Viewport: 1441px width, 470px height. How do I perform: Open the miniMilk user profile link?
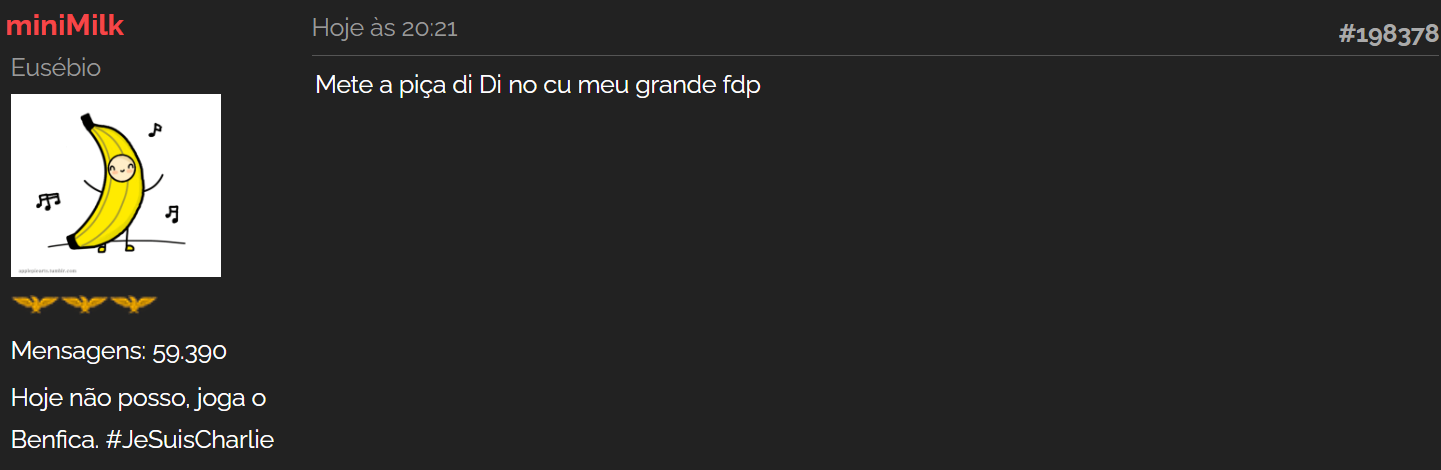65,26
